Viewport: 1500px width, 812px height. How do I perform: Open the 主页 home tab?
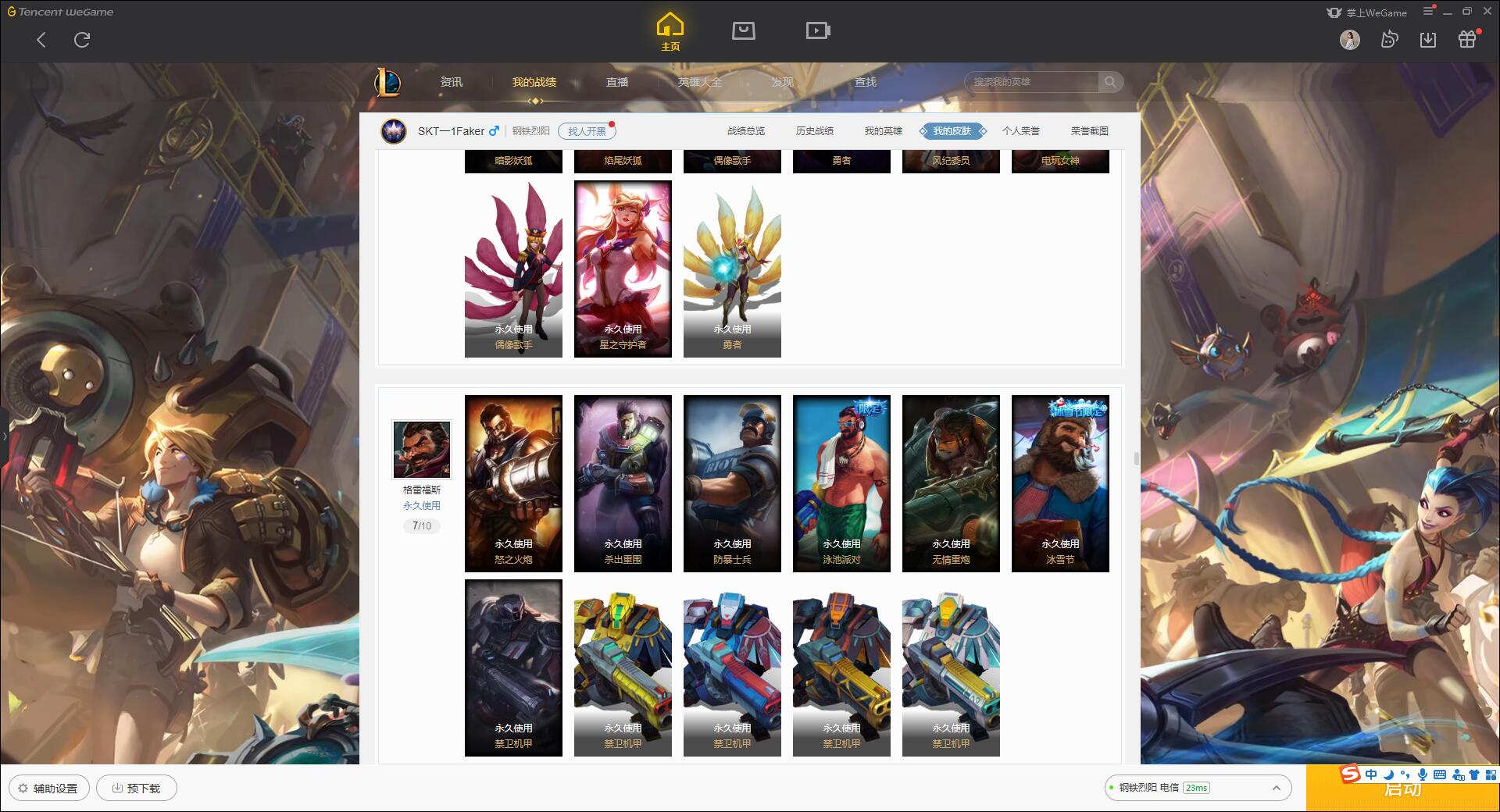[x=670, y=32]
